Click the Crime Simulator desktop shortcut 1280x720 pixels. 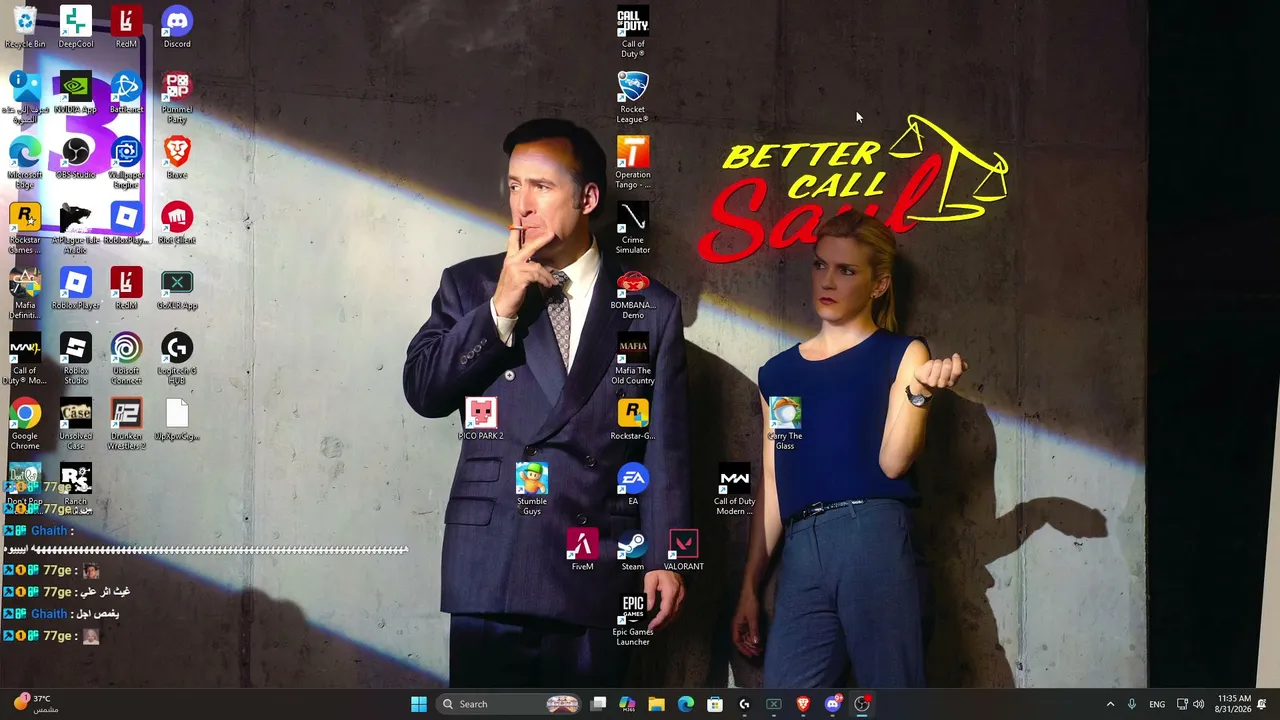pos(633,229)
